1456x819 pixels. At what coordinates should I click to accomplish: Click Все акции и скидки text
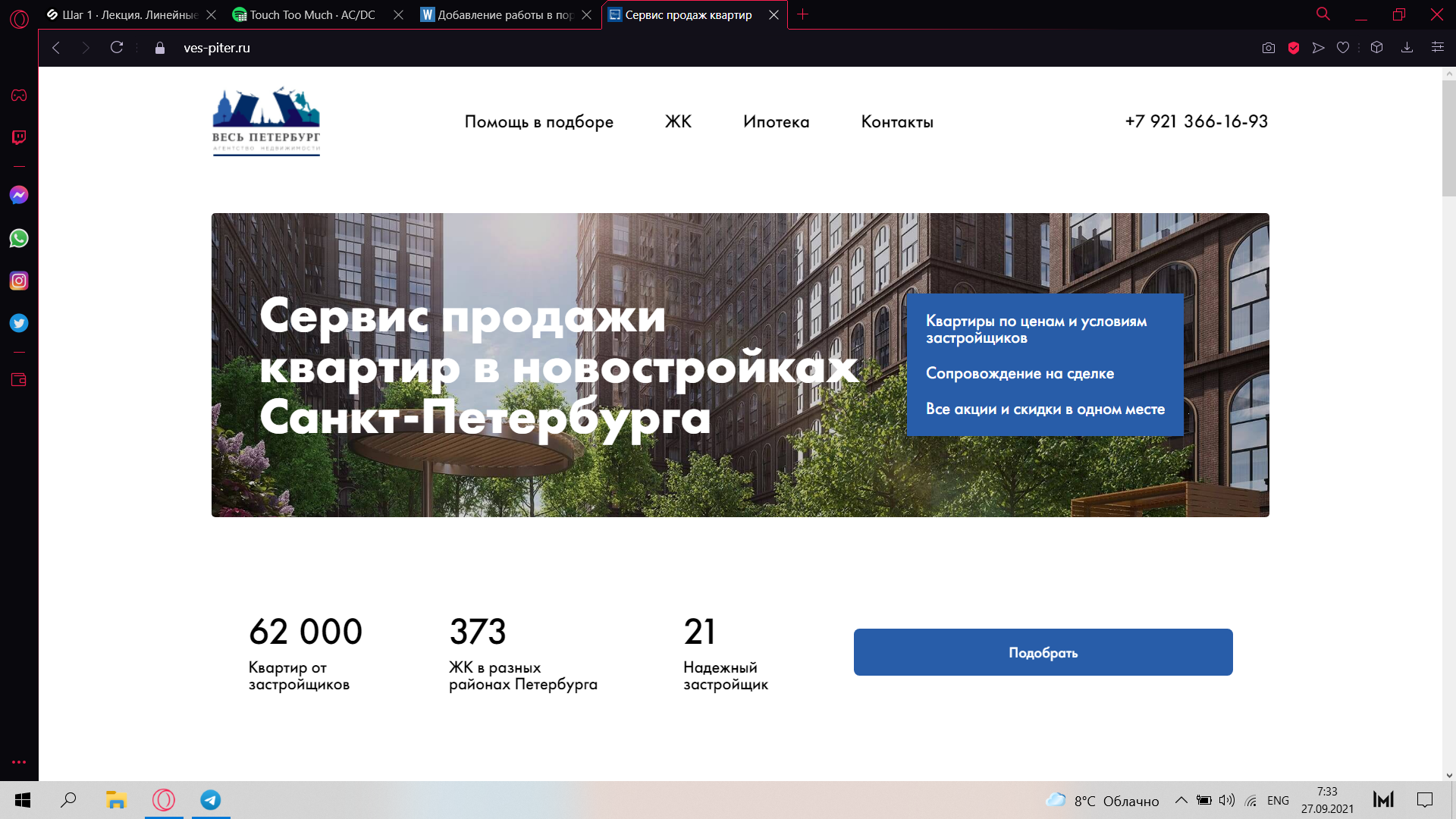click(1045, 409)
